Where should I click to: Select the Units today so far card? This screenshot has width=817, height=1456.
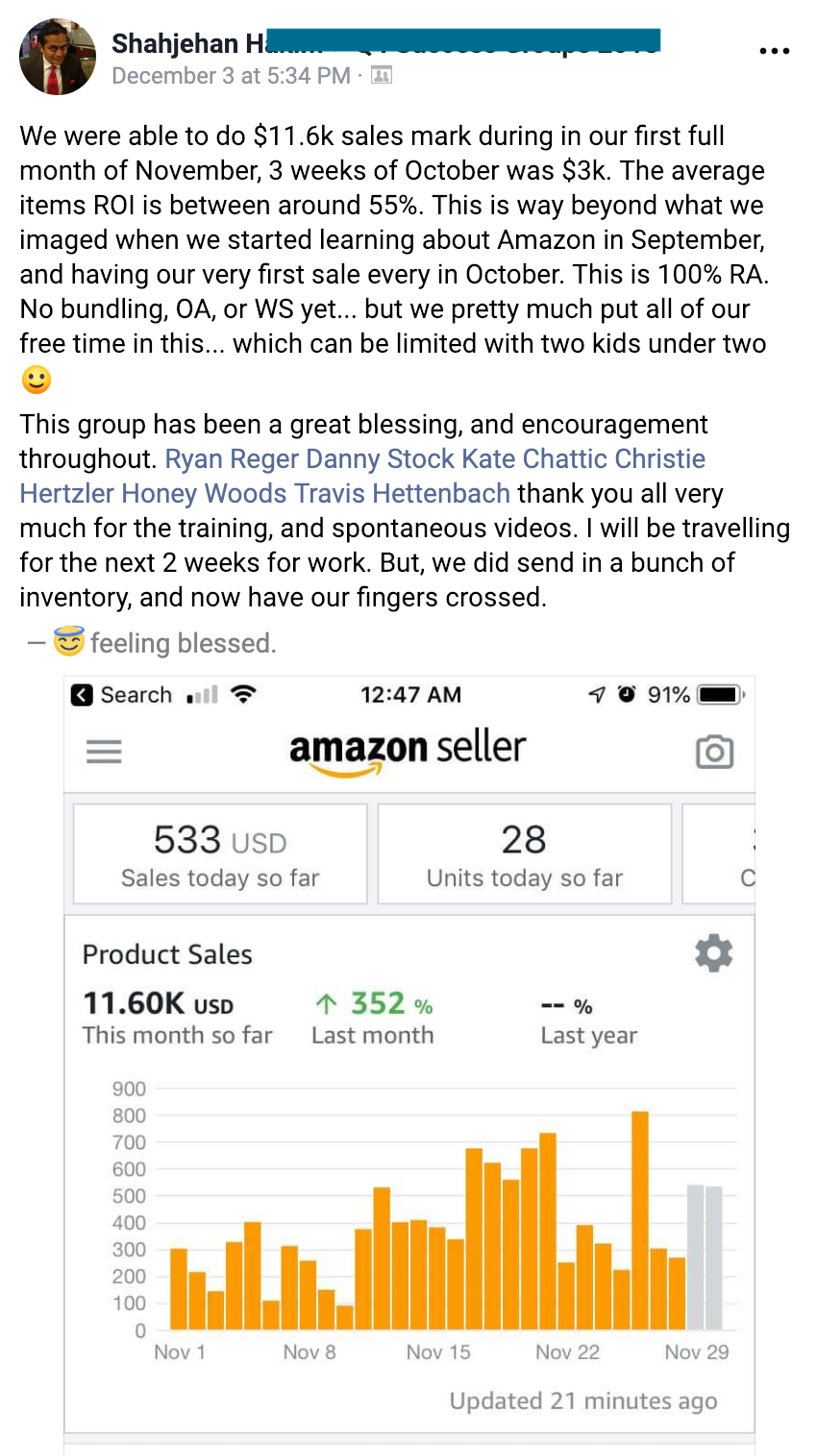point(524,854)
